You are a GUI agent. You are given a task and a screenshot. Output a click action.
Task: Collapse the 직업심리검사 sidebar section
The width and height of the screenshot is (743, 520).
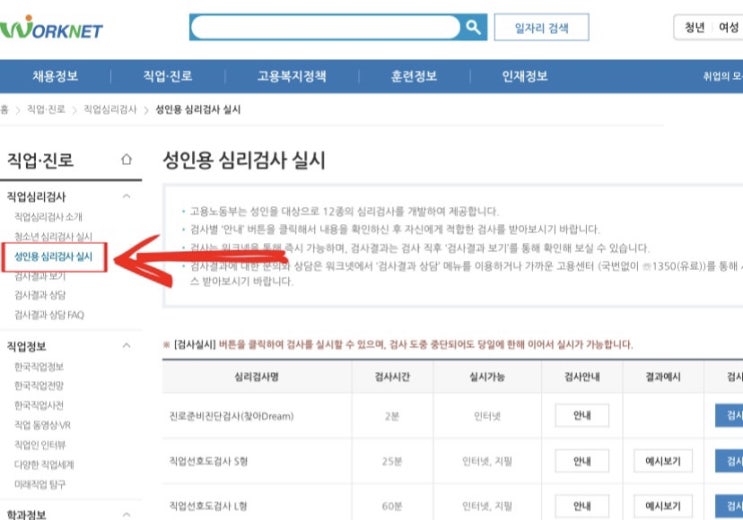click(x=126, y=196)
